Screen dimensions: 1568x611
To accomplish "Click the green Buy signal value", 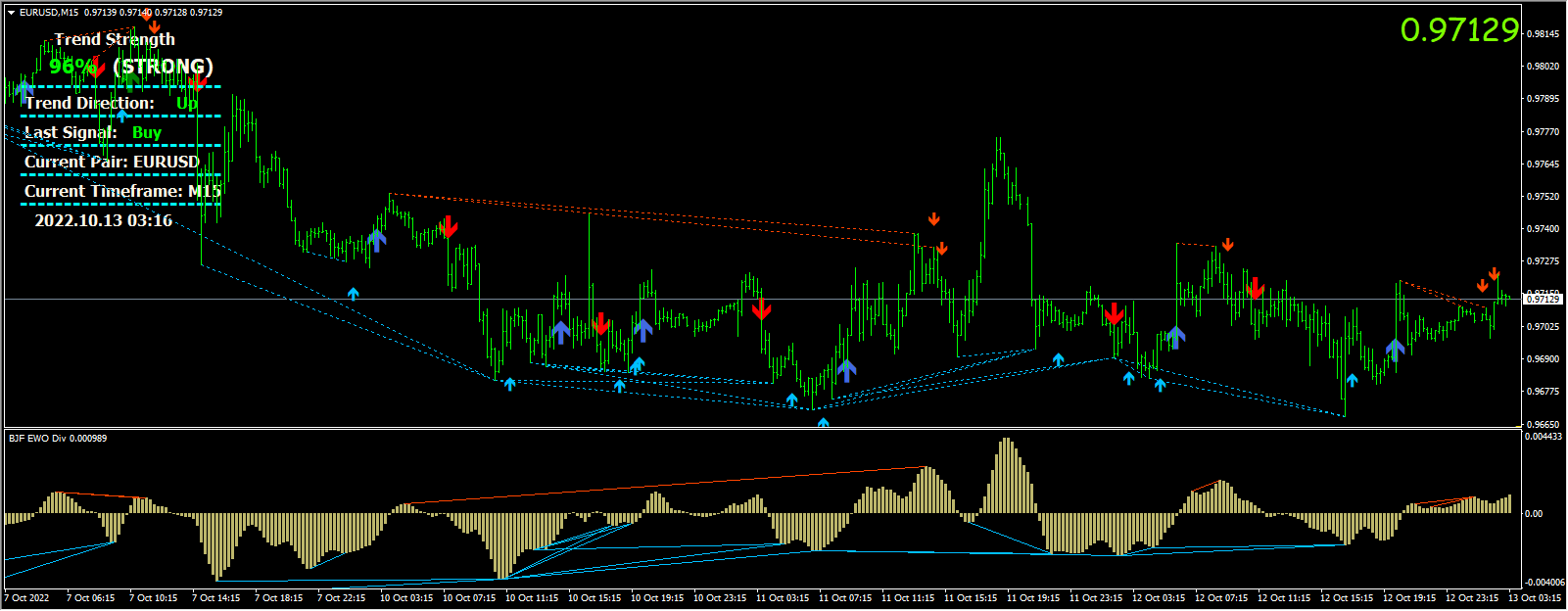I will pos(147,132).
